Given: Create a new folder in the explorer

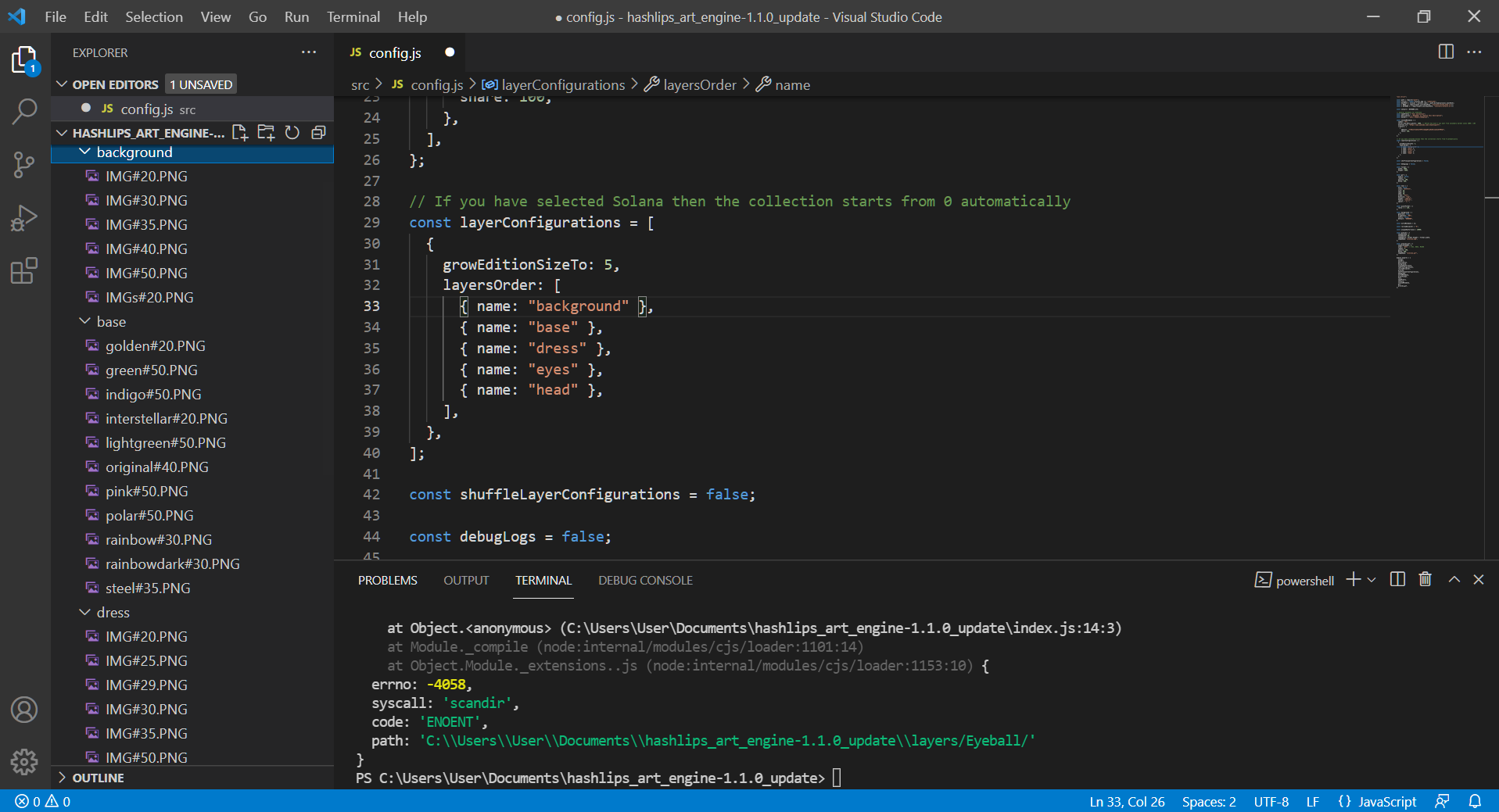Looking at the screenshot, I should [x=266, y=132].
